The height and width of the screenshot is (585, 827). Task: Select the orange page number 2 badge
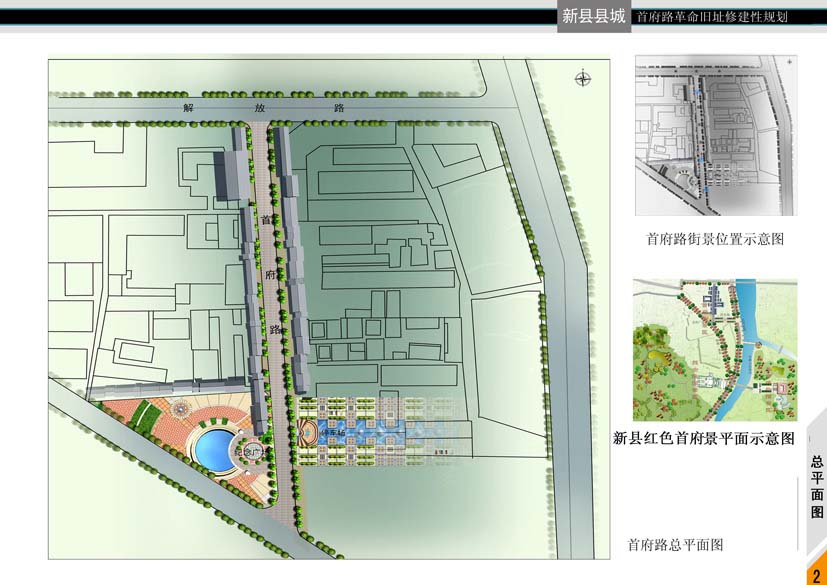(816, 575)
